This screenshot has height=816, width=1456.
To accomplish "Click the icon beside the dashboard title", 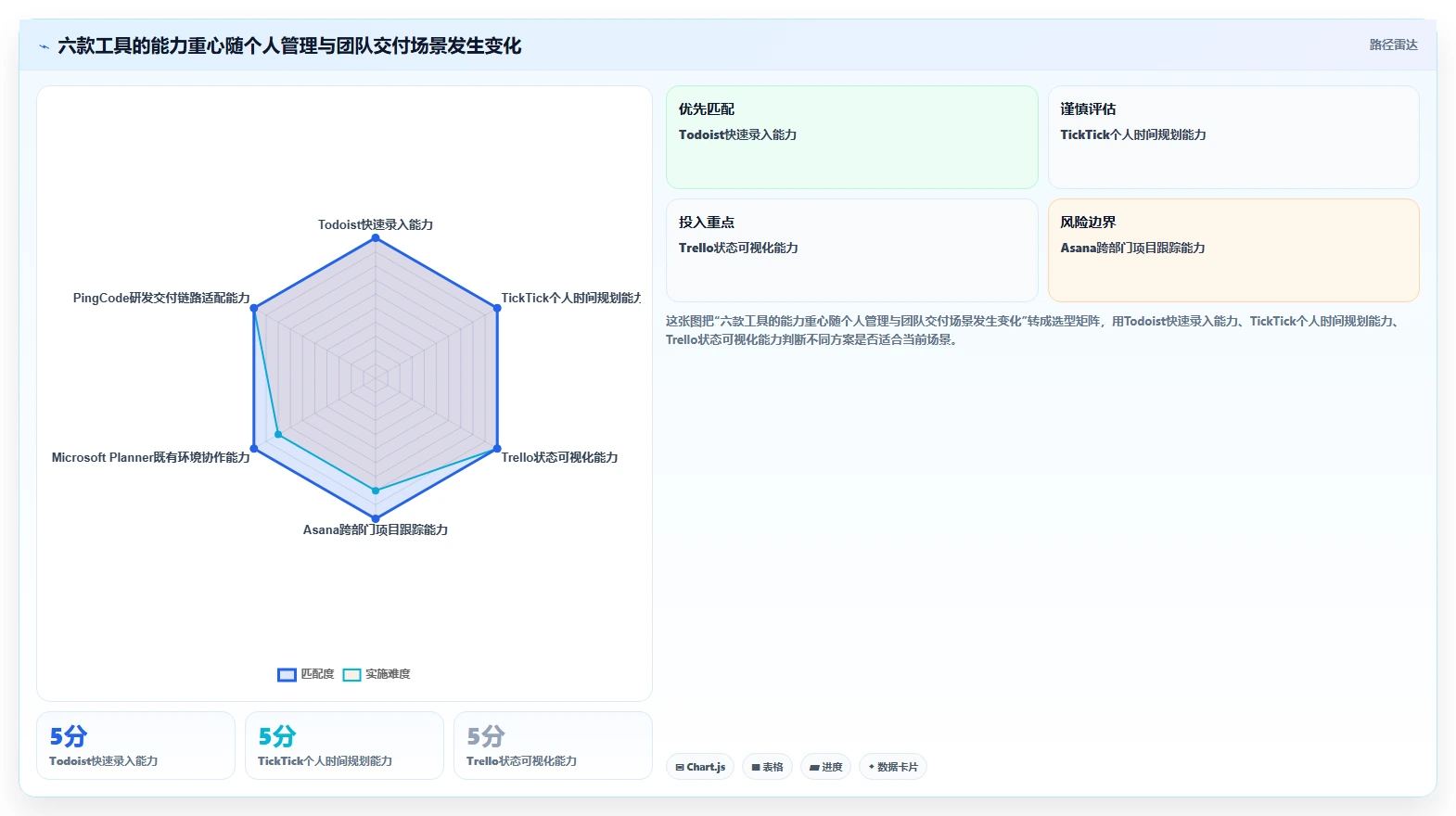I will pyautogui.click(x=44, y=46).
